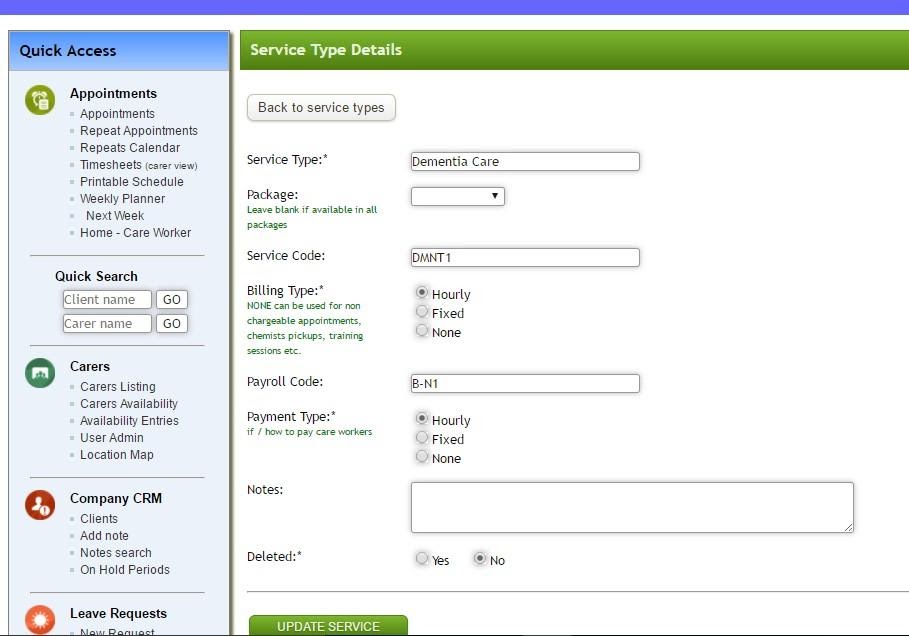Screen dimensions: 909x636
Task: Click the green Carers section icon
Action: pyautogui.click(x=38, y=374)
